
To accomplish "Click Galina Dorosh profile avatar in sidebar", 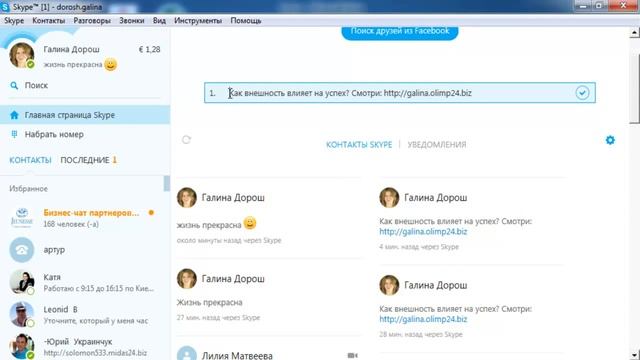I will click(x=22, y=55).
